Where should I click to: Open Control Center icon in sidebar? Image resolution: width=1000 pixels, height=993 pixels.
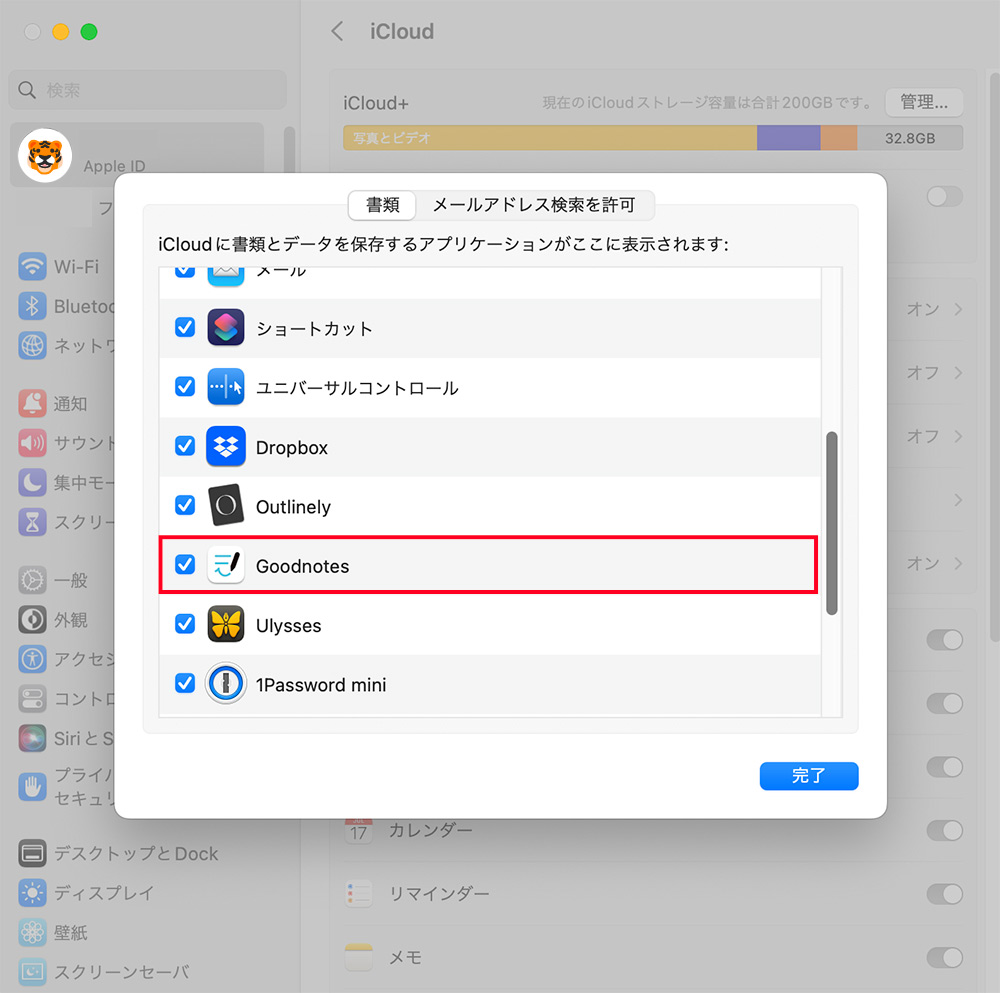(33, 698)
